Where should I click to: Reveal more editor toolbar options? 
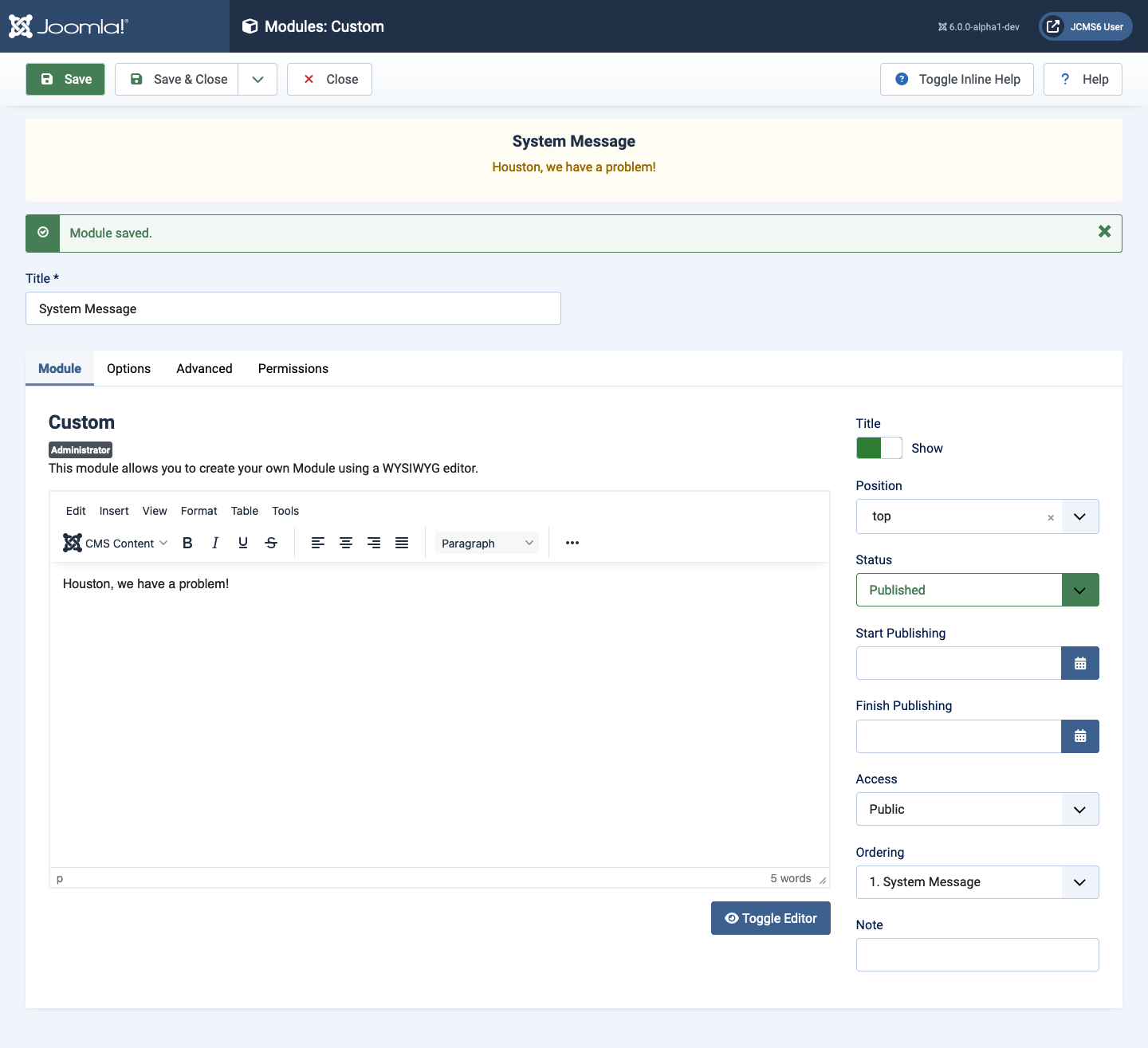click(x=572, y=543)
